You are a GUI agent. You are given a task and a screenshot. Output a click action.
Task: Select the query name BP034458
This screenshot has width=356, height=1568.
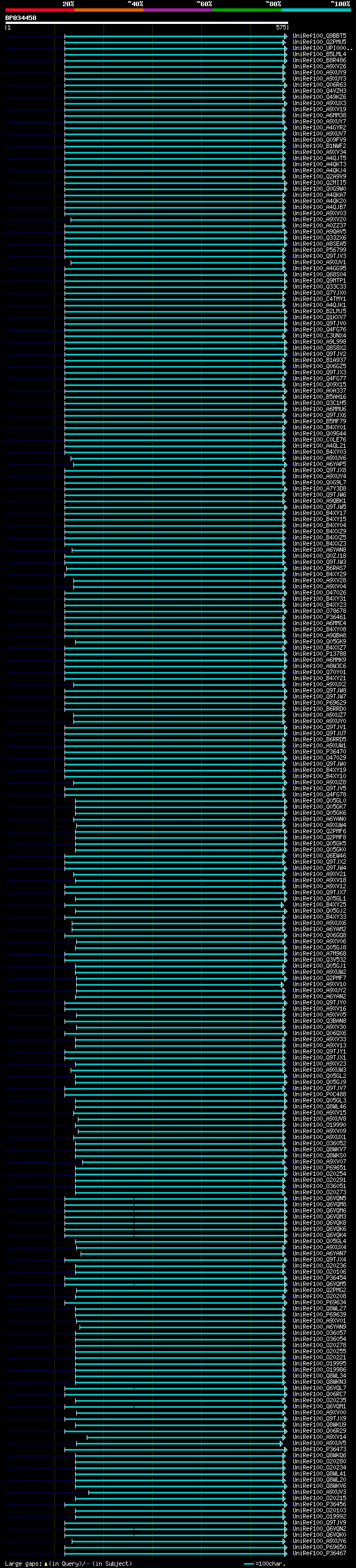(21, 18)
